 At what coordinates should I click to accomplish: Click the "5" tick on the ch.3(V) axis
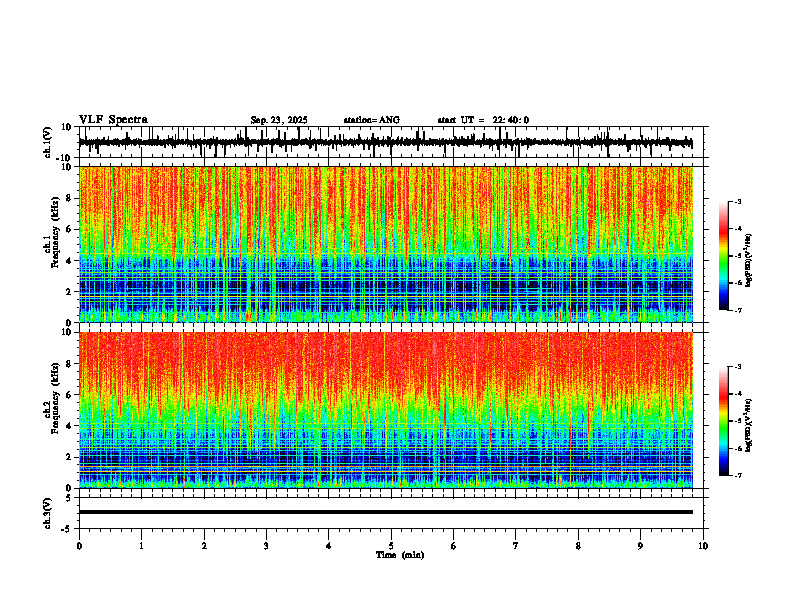70,498
